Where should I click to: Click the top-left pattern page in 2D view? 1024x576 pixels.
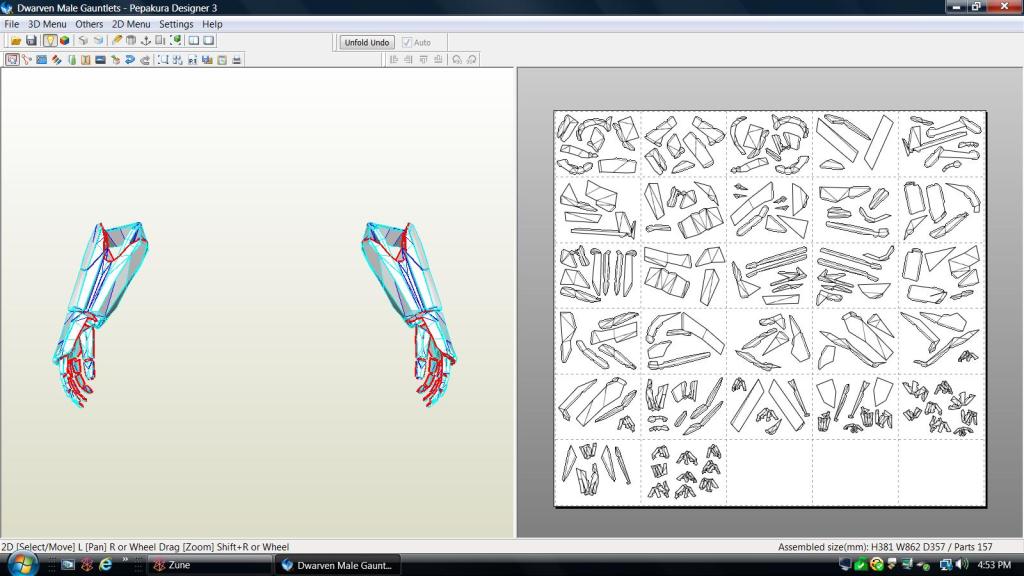click(598, 144)
